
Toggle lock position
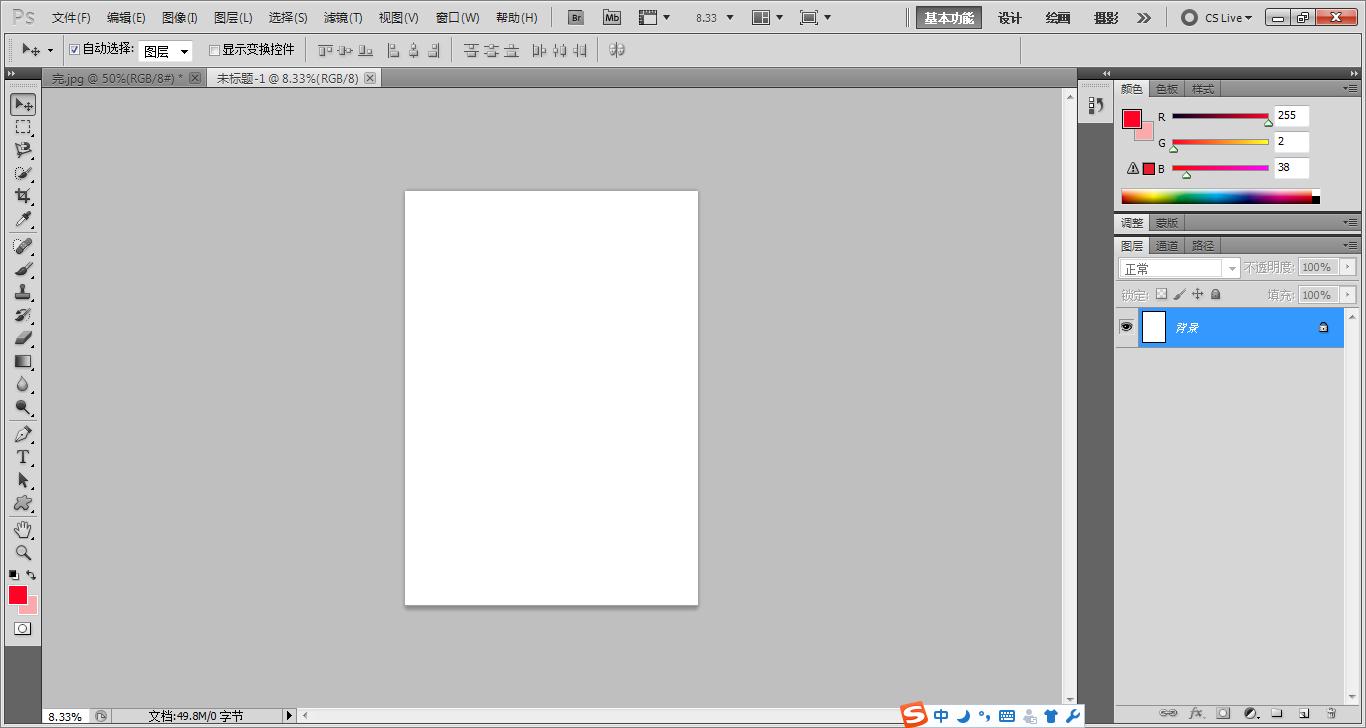pyautogui.click(x=1198, y=294)
